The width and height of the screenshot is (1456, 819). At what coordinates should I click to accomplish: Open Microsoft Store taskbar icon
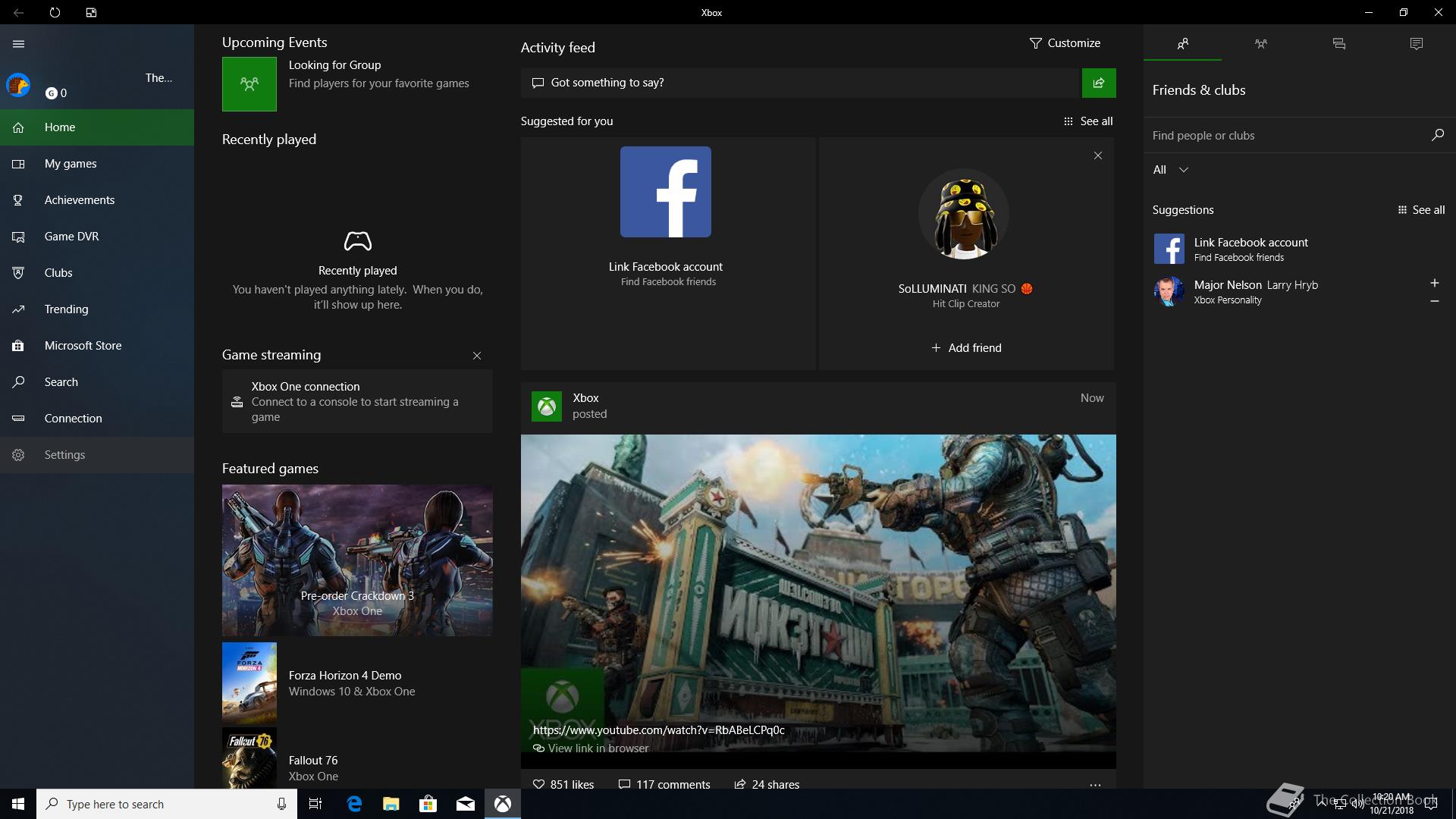tap(428, 804)
